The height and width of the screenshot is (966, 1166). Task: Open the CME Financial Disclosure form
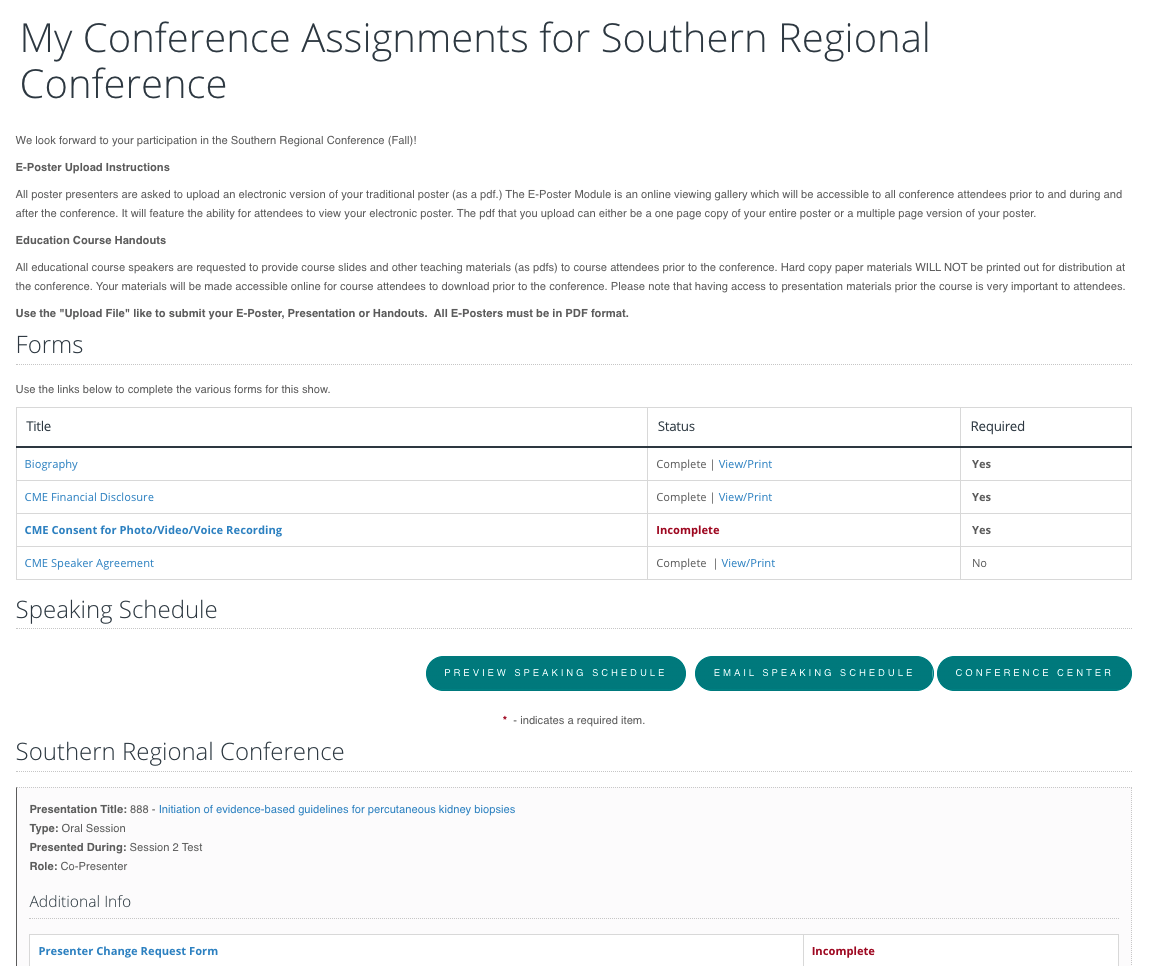click(89, 497)
